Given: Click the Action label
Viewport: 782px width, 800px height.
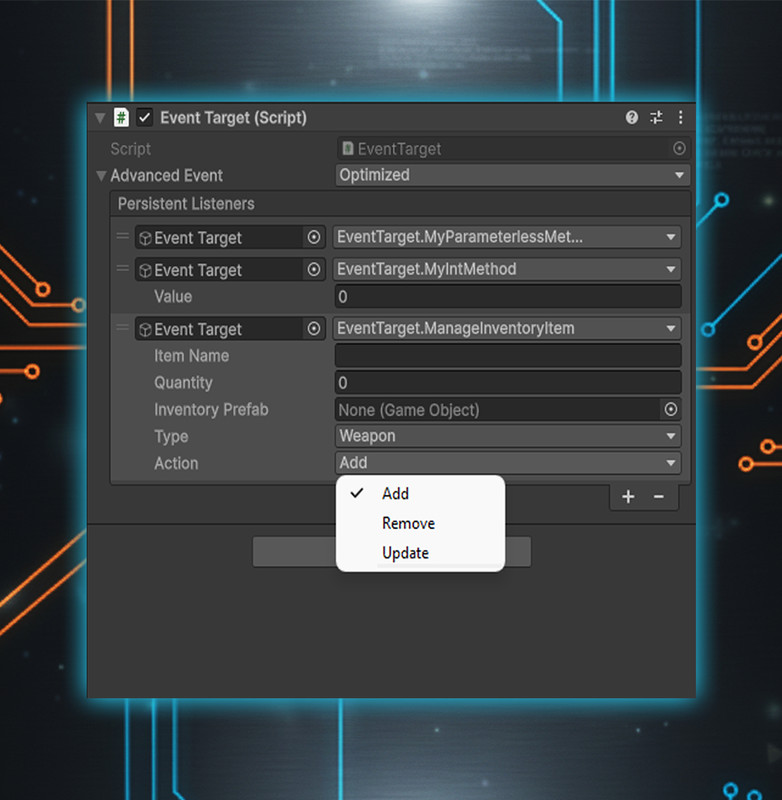Looking at the screenshot, I should 176,464.
